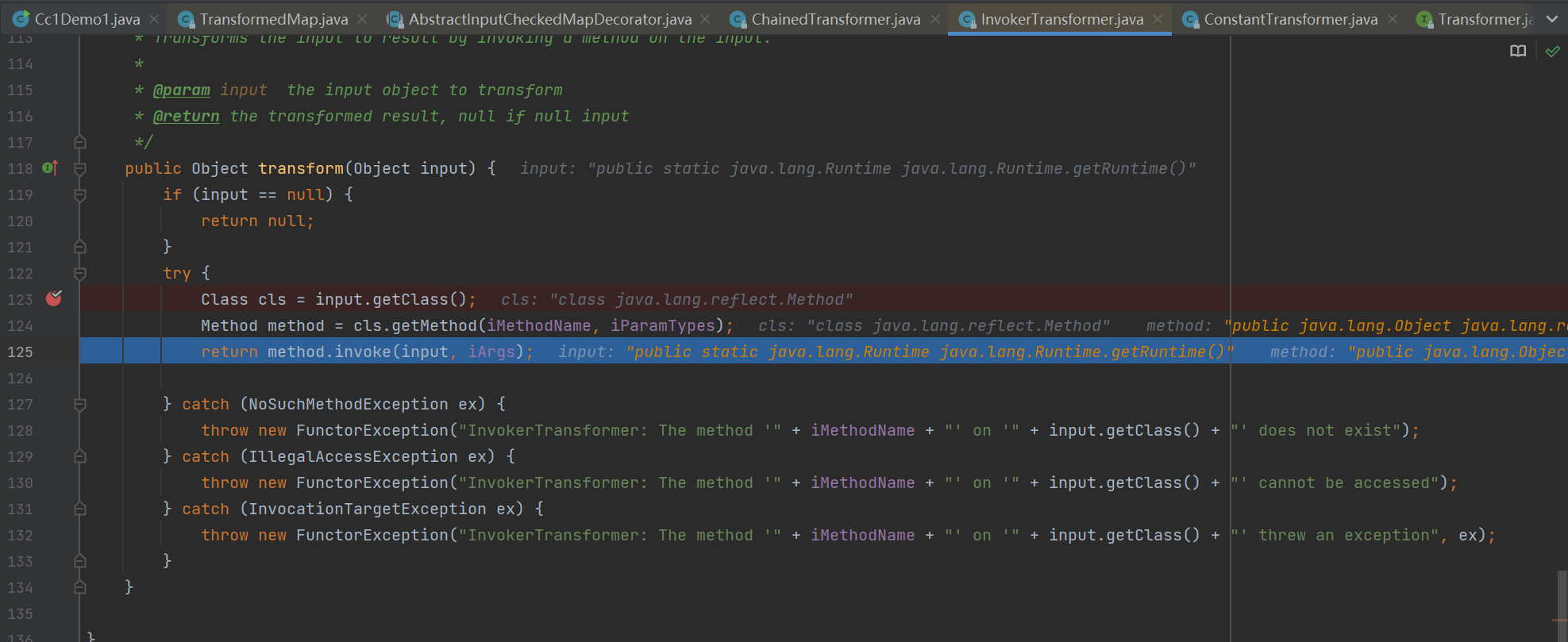This screenshot has height=642, width=1568.
Task: Click "input == null" condition on line 119
Action: coord(263,194)
